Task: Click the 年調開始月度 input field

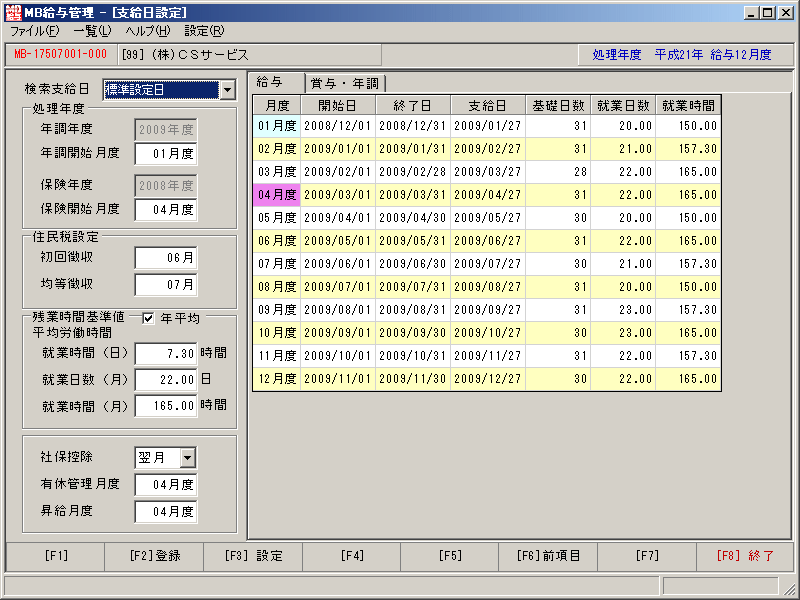Action: [x=166, y=154]
